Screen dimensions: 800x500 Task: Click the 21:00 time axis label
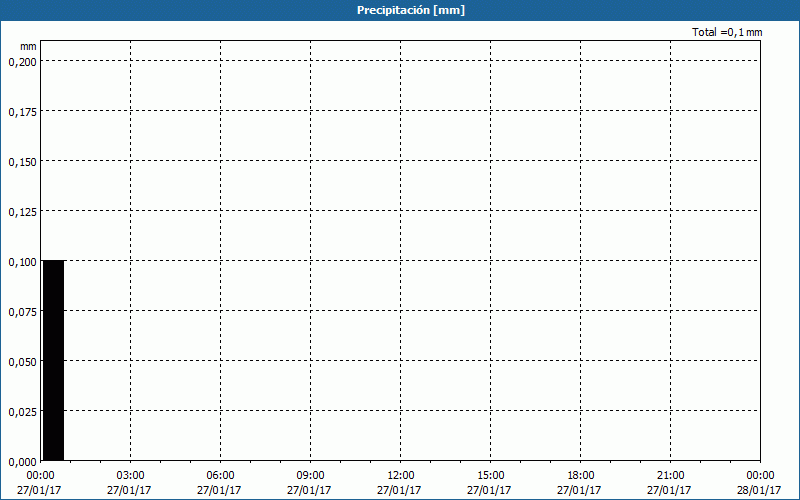[x=670, y=476]
